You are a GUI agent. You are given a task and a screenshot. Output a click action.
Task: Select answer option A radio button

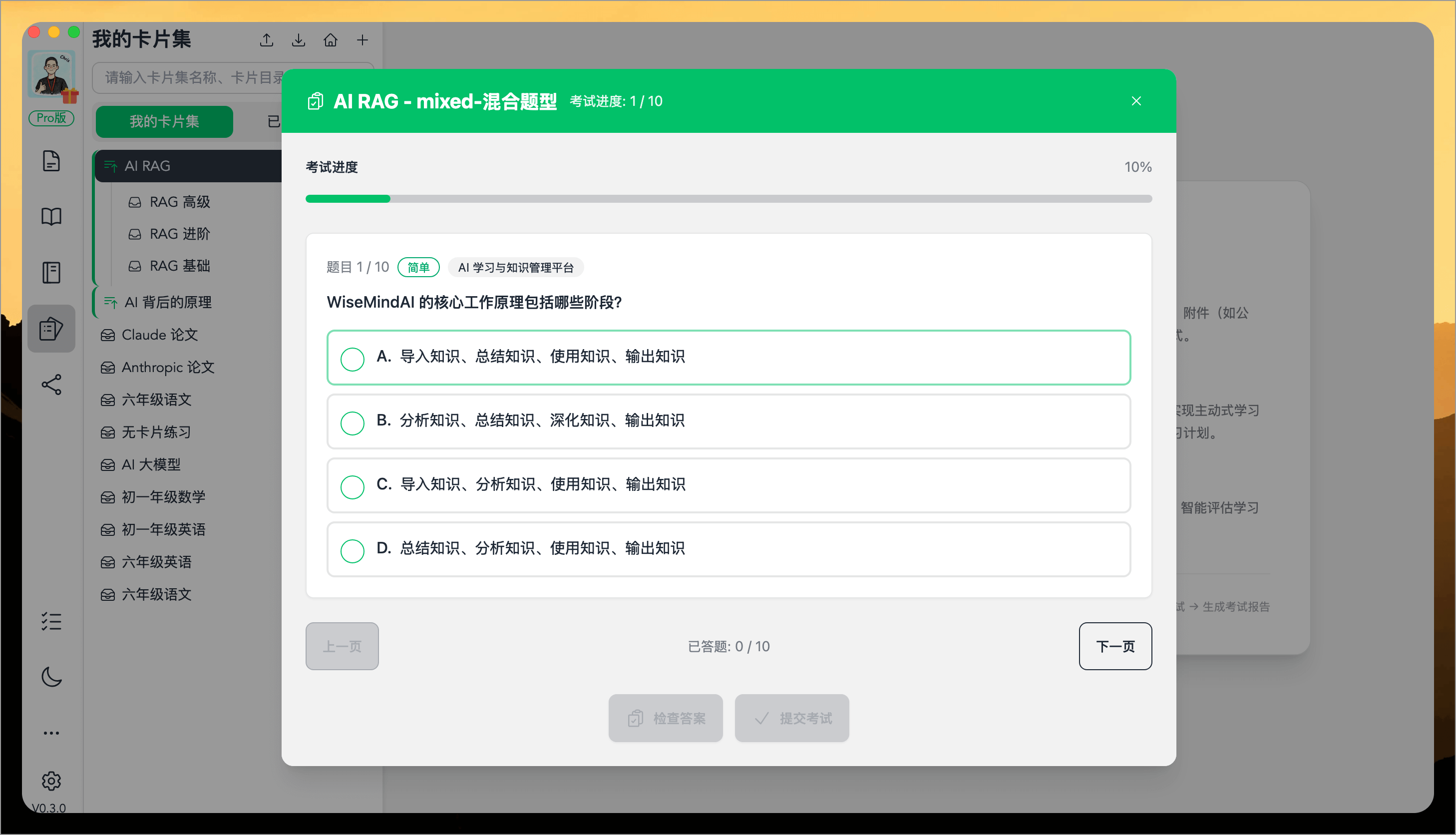tap(353, 359)
